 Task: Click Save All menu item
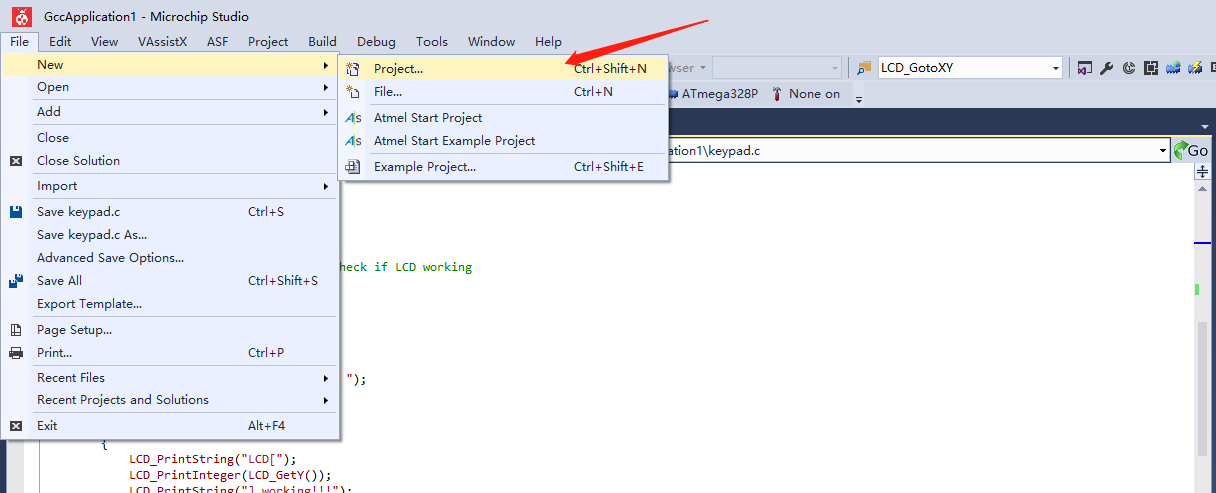(170, 280)
